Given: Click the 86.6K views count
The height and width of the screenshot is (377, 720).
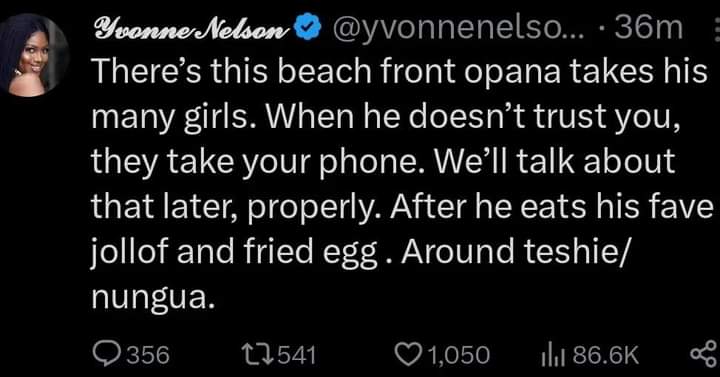Looking at the screenshot, I should [599, 355].
